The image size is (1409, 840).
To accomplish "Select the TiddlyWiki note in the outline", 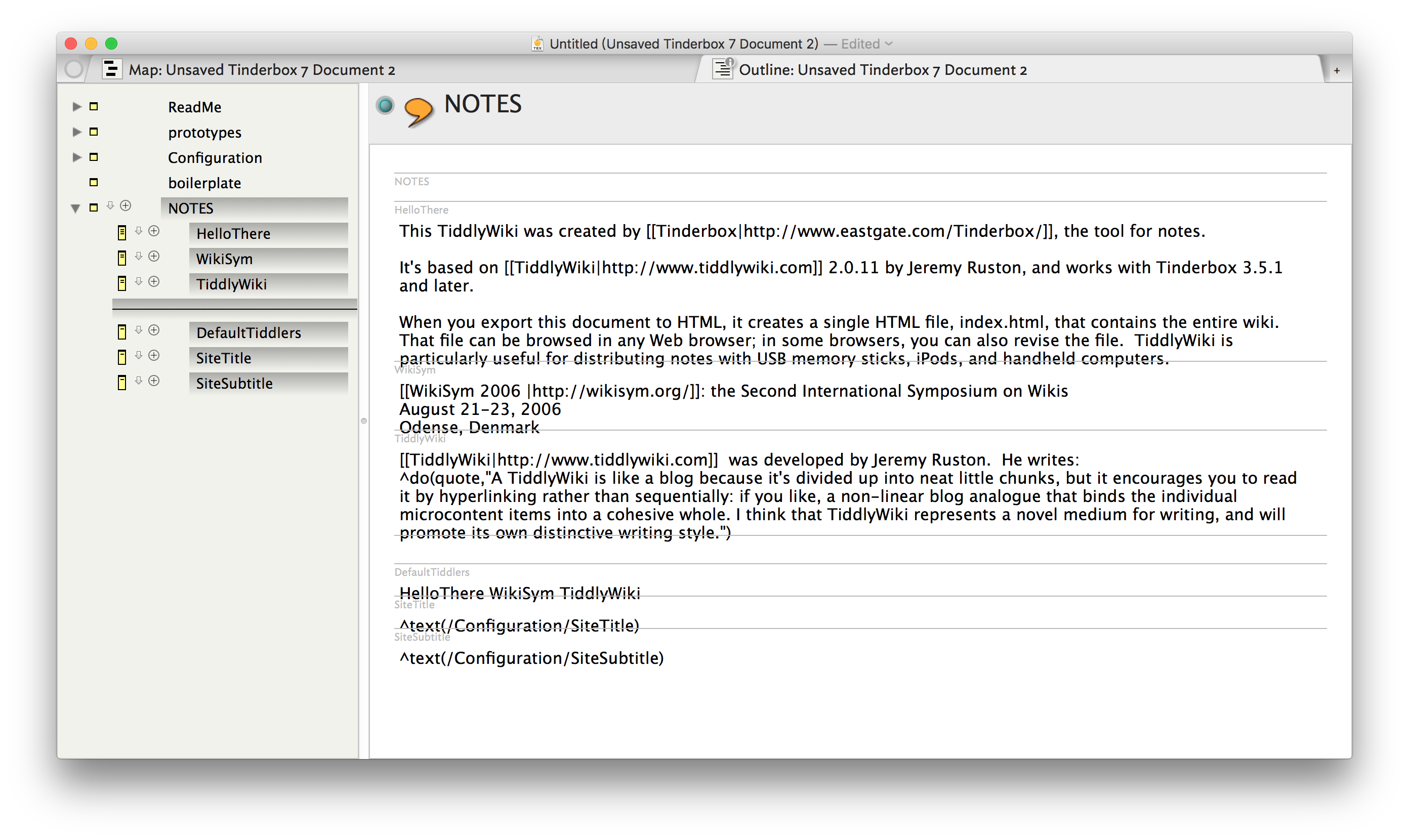I will [269, 283].
